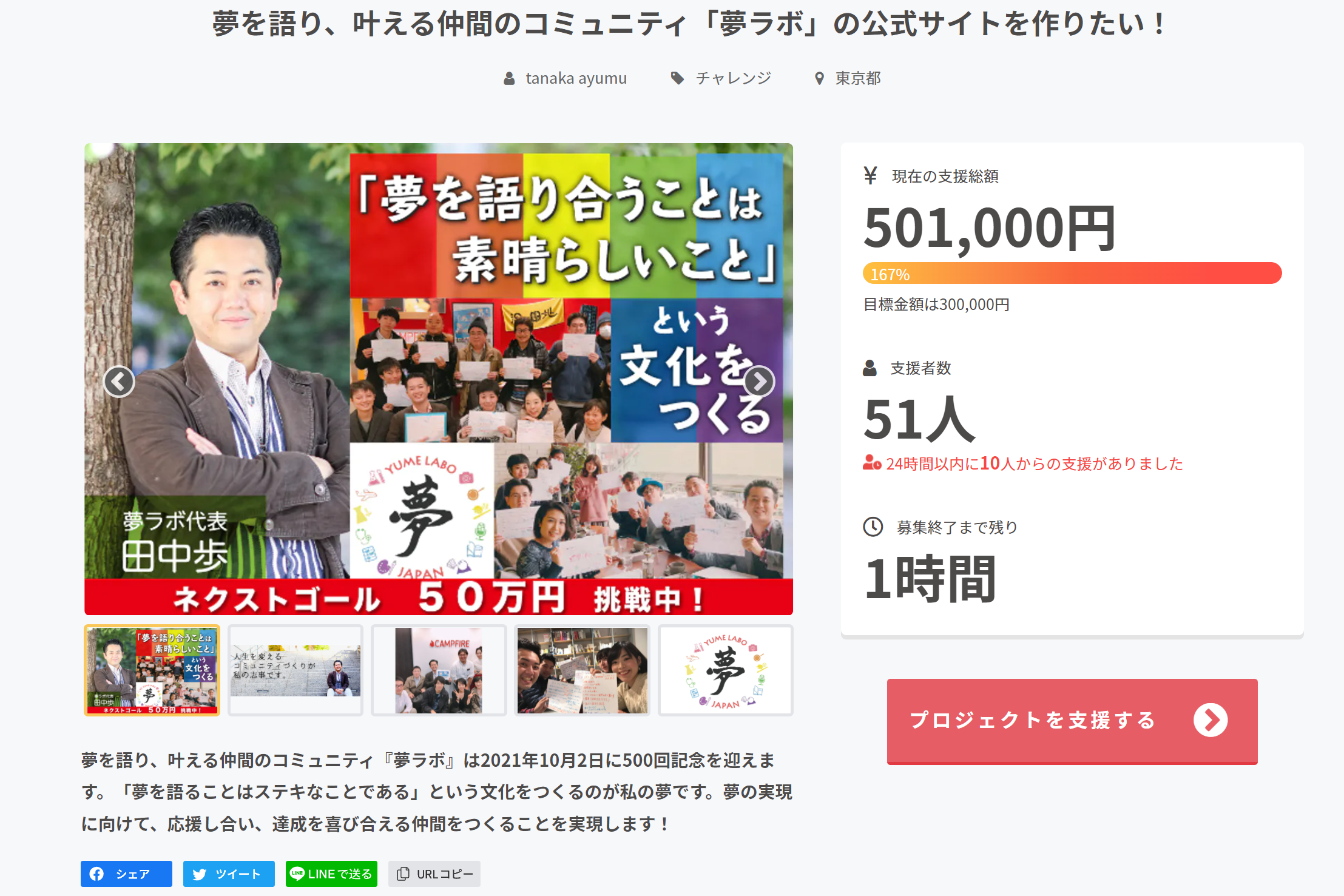Tweet the project via ツイート button

pos(229,874)
